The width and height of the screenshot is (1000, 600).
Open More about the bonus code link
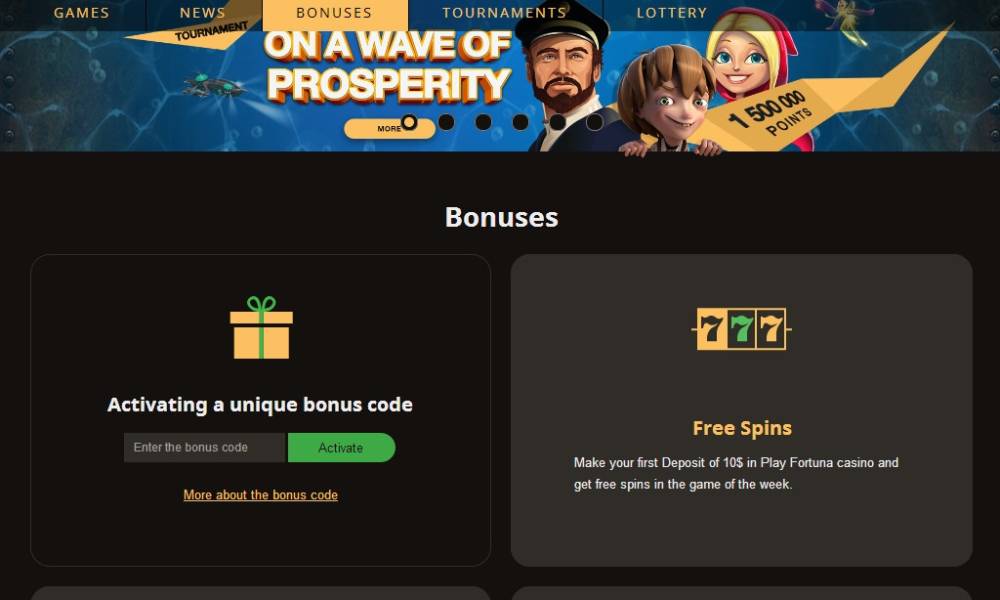tap(261, 495)
